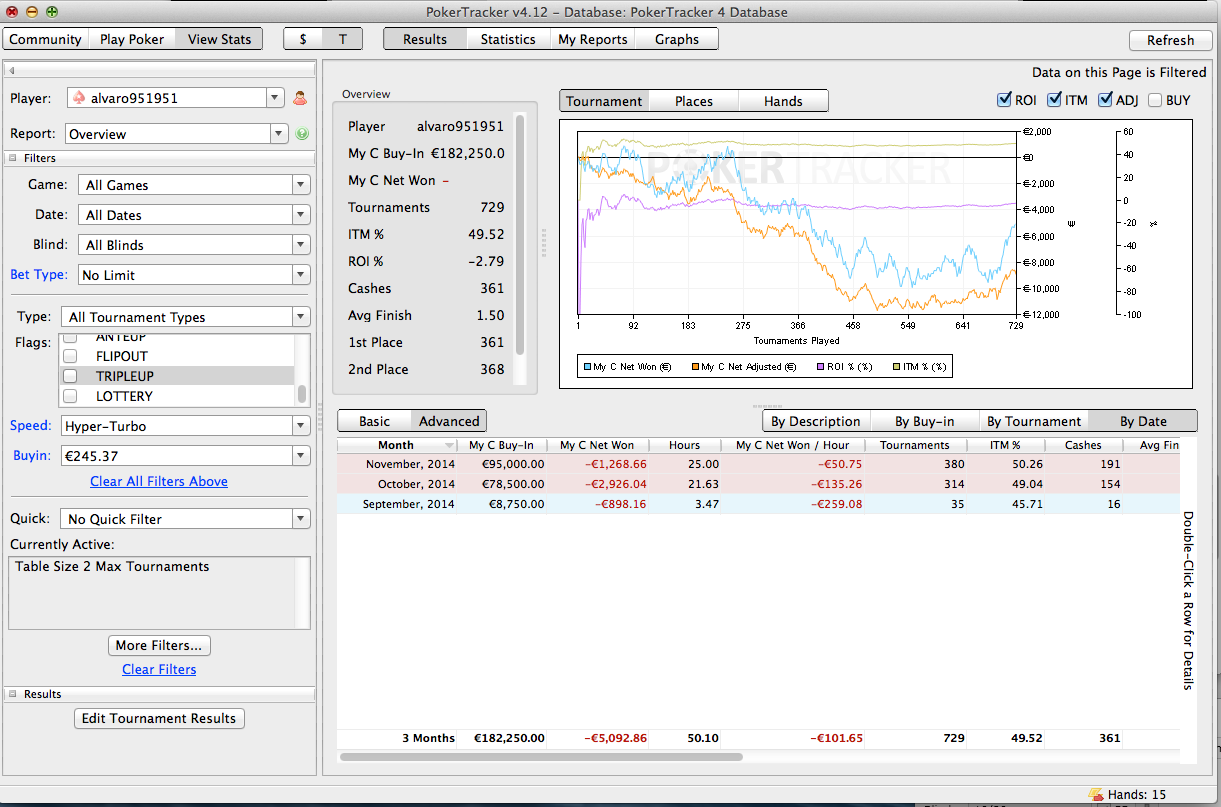Viewport: 1221px width, 807px height.
Task: Click the Buyin label link
Action: (31, 455)
